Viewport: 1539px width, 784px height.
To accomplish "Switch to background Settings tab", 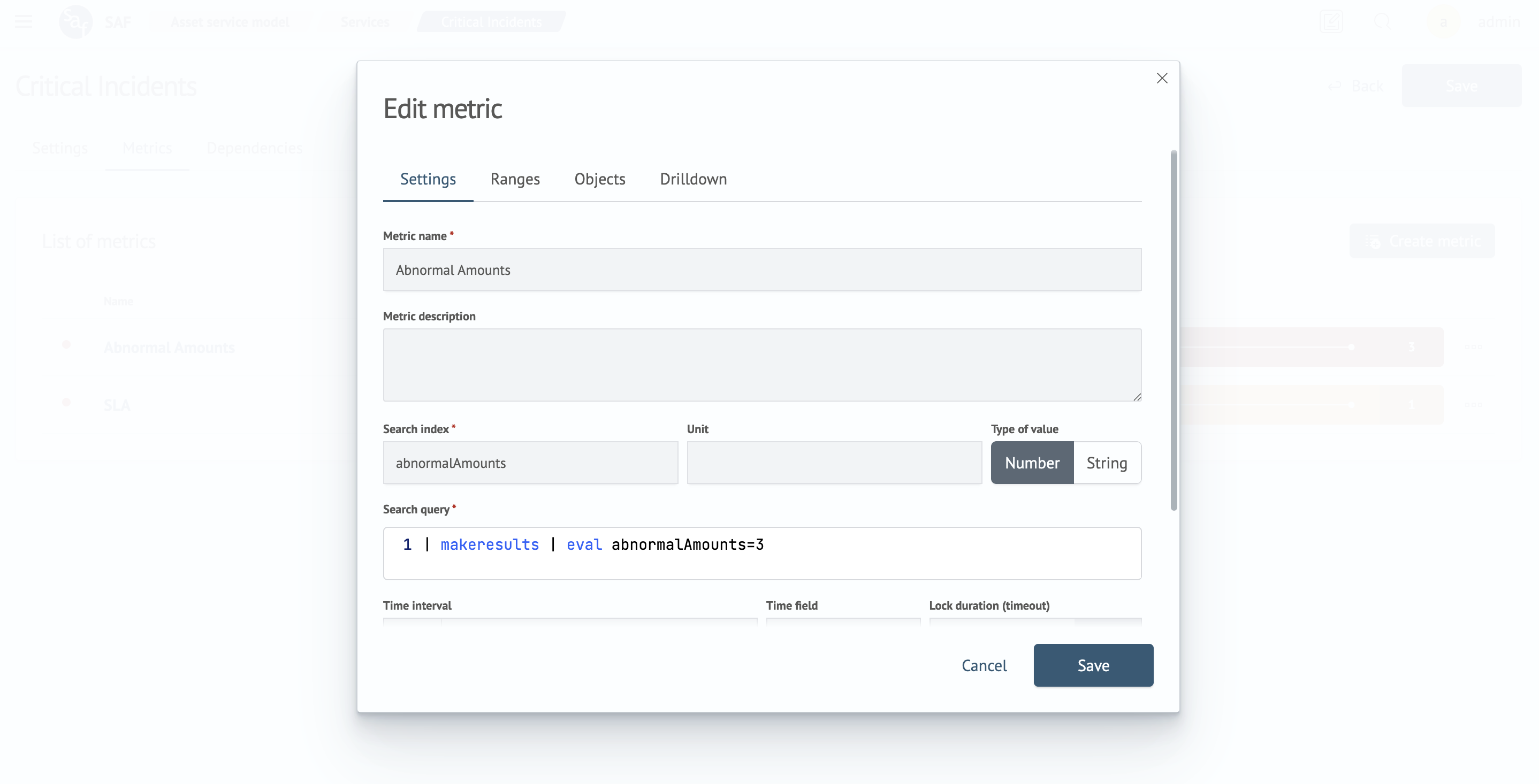I will (60, 148).
